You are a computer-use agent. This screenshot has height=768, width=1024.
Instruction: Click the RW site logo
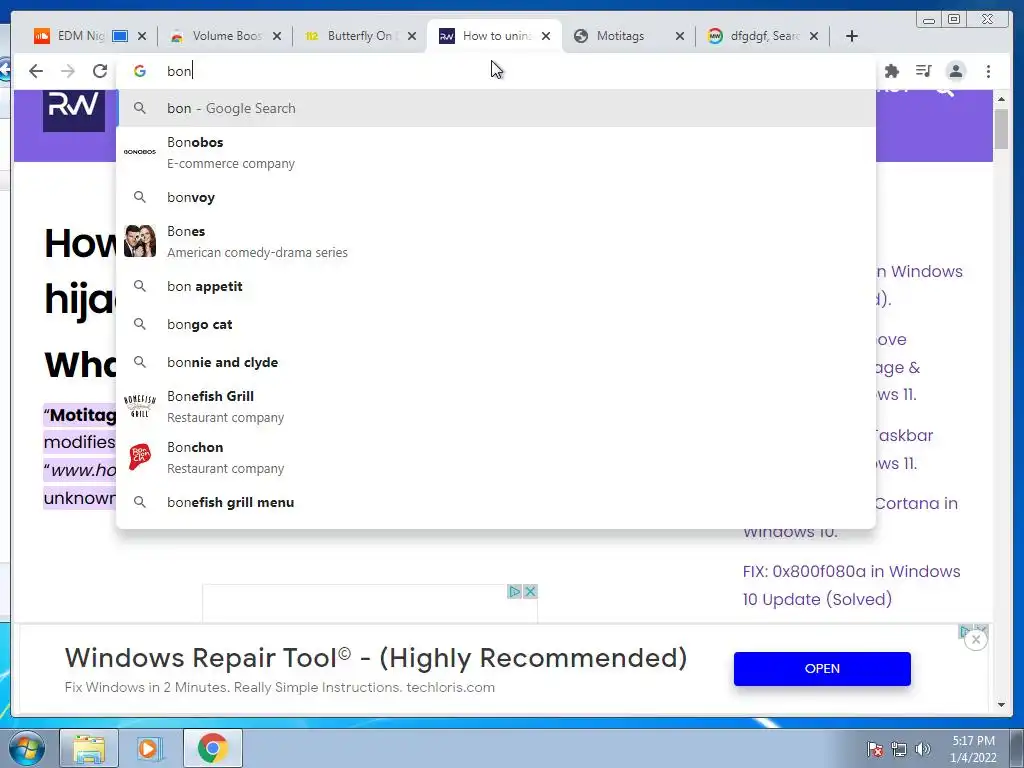[74, 110]
